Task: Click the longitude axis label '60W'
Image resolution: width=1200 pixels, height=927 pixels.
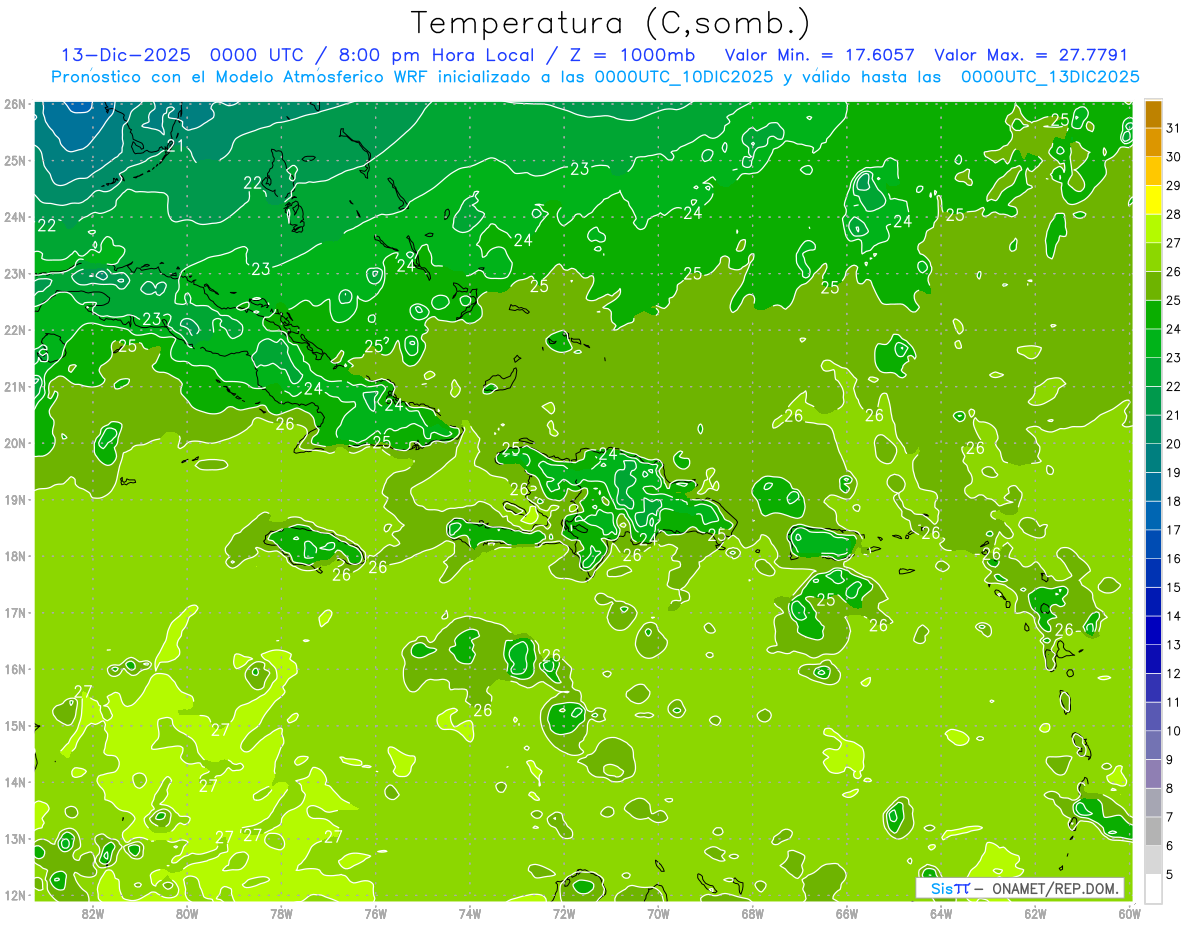Action: pyautogui.click(x=1129, y=913)
